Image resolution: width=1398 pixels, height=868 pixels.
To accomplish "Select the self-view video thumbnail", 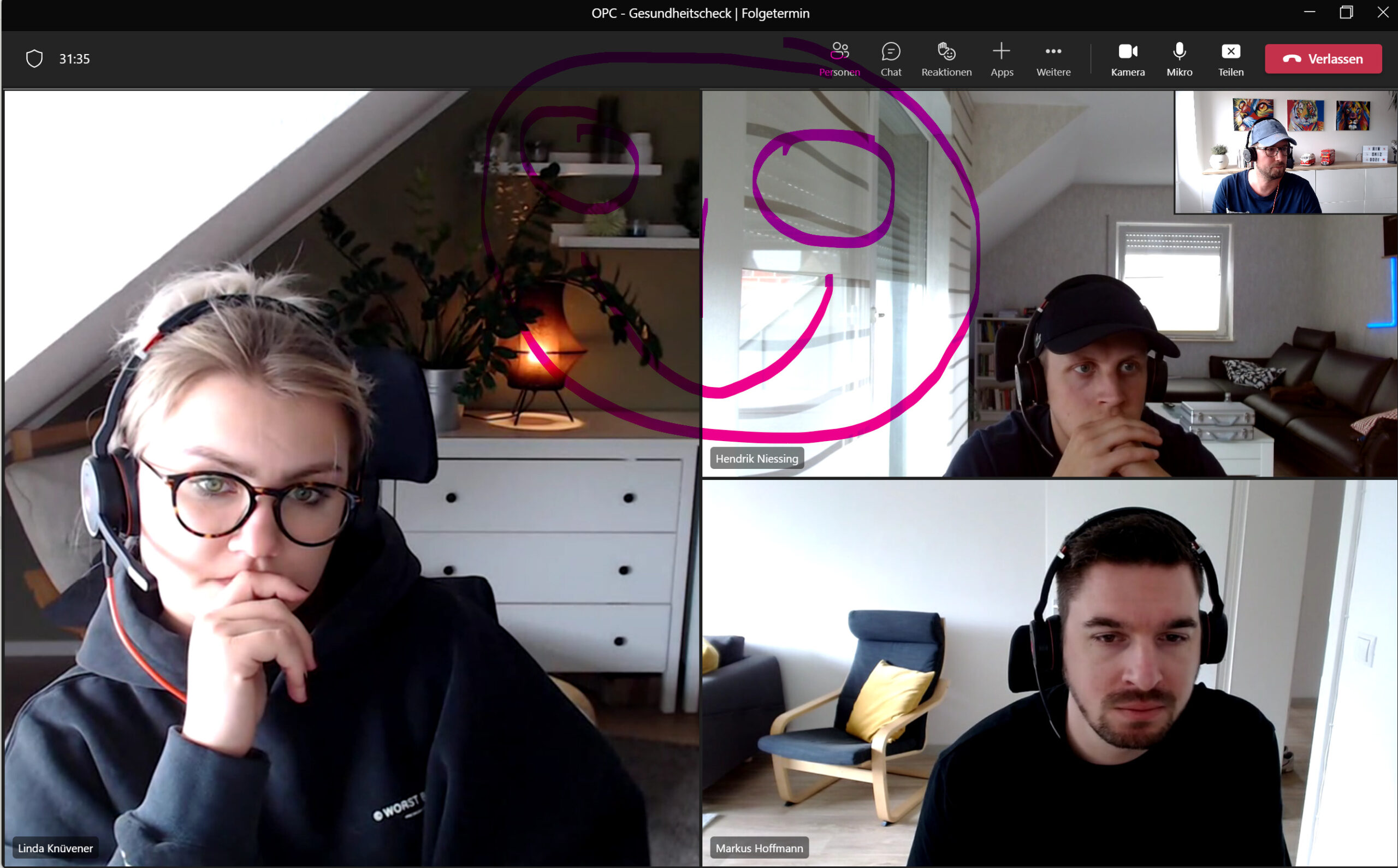I will coord(1285,152).
